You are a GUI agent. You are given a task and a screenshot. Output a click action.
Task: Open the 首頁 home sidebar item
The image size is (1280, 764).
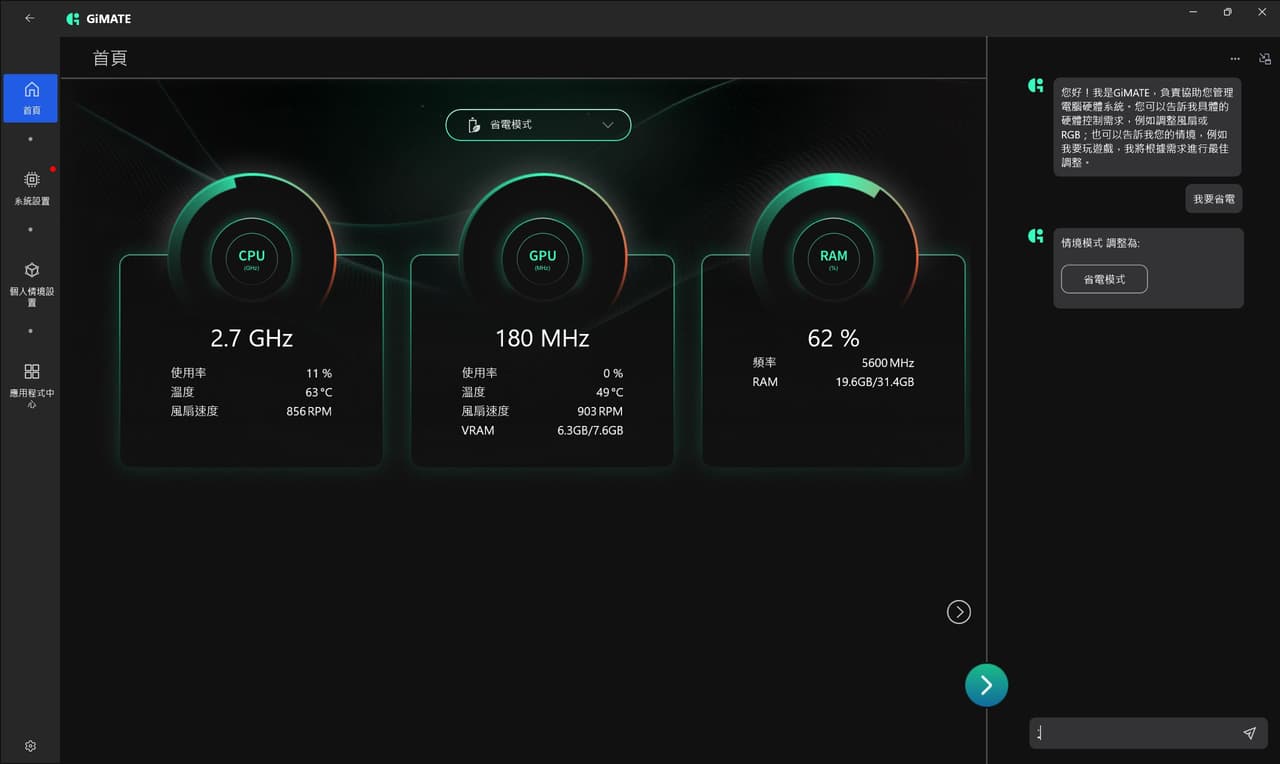click(x=31, y=98)
